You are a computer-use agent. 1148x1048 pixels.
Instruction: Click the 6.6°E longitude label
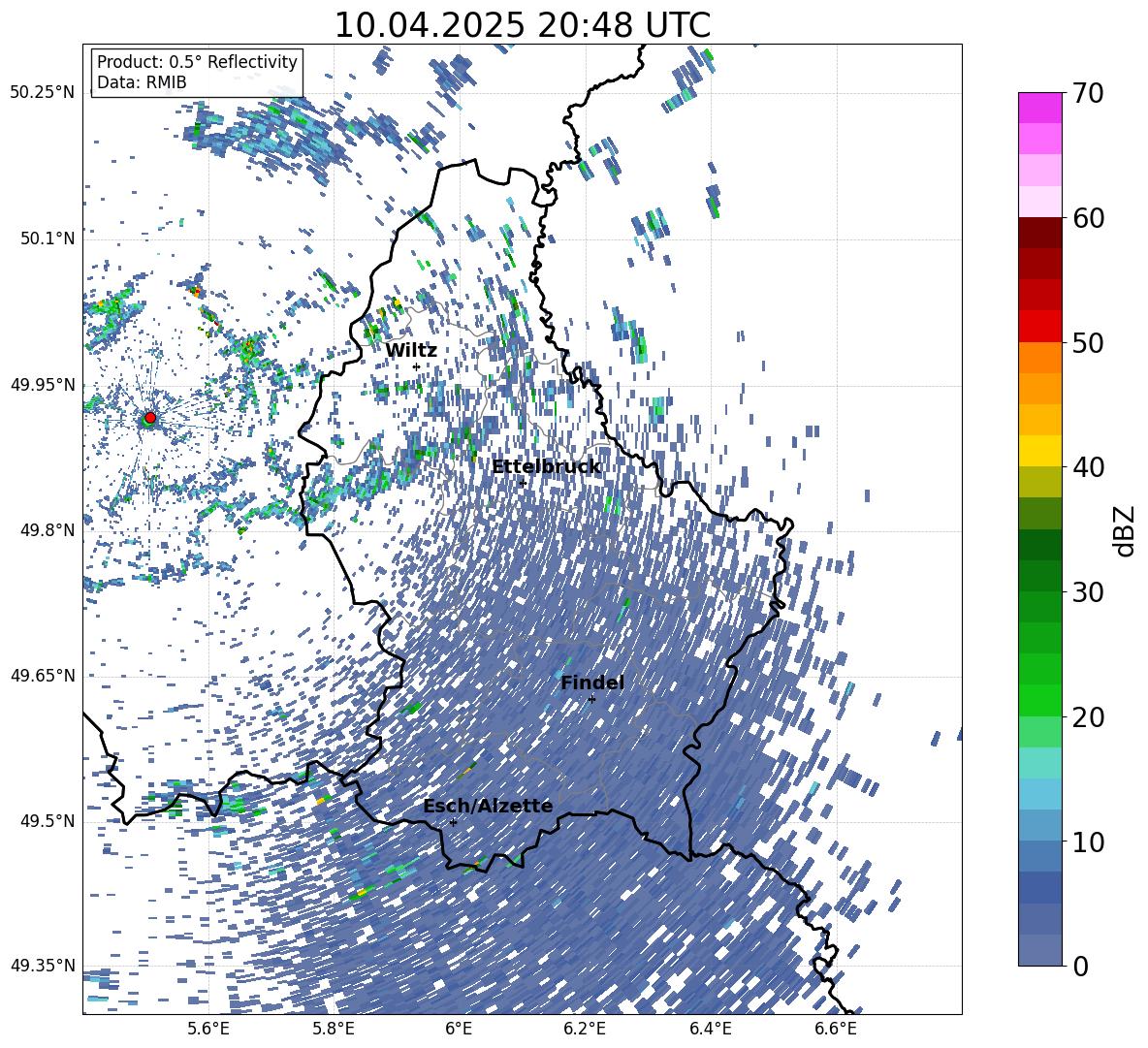coord(836,1029)
